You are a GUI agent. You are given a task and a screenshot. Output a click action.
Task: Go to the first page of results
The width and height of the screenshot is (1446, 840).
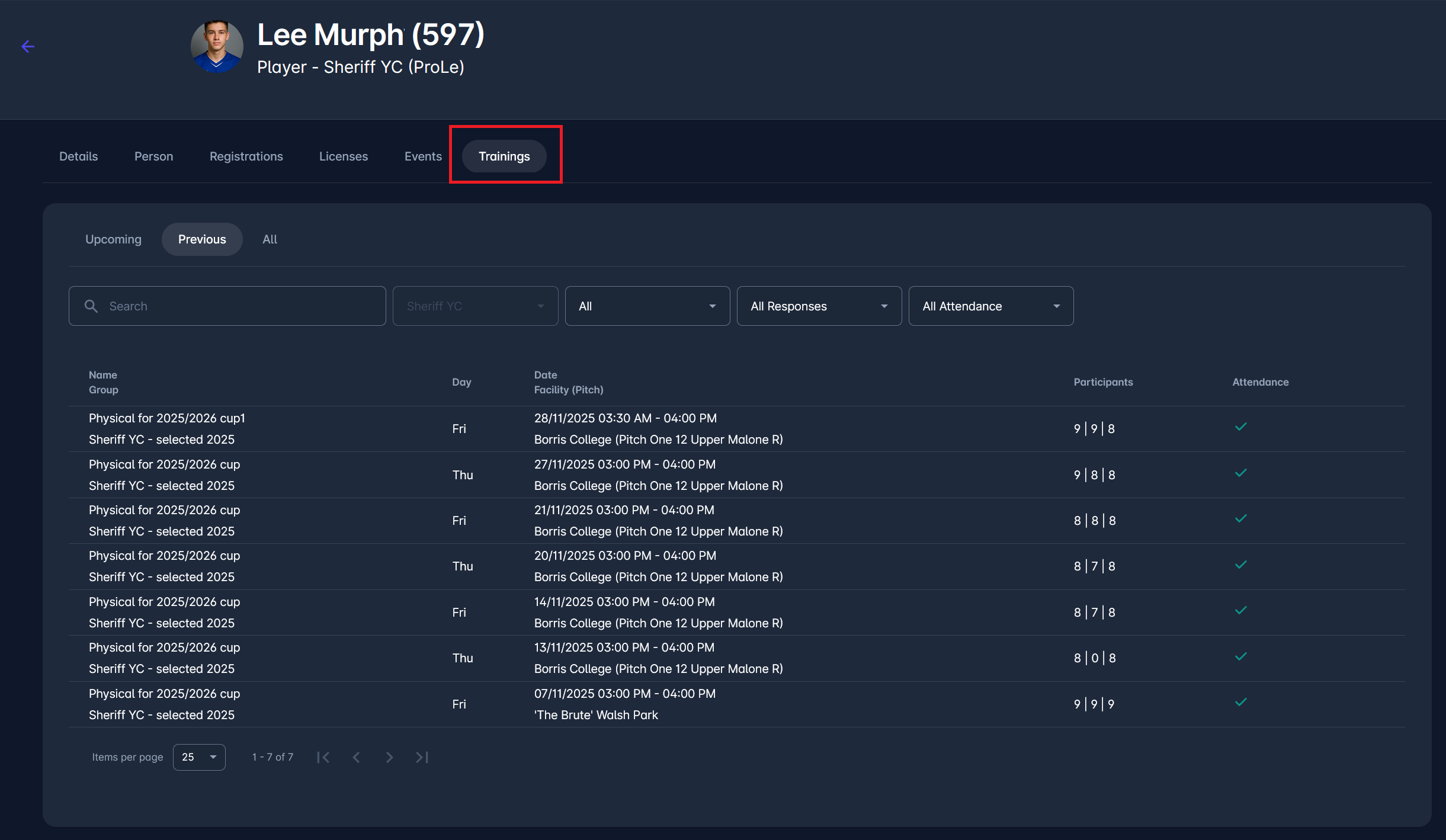coord(323,757)
